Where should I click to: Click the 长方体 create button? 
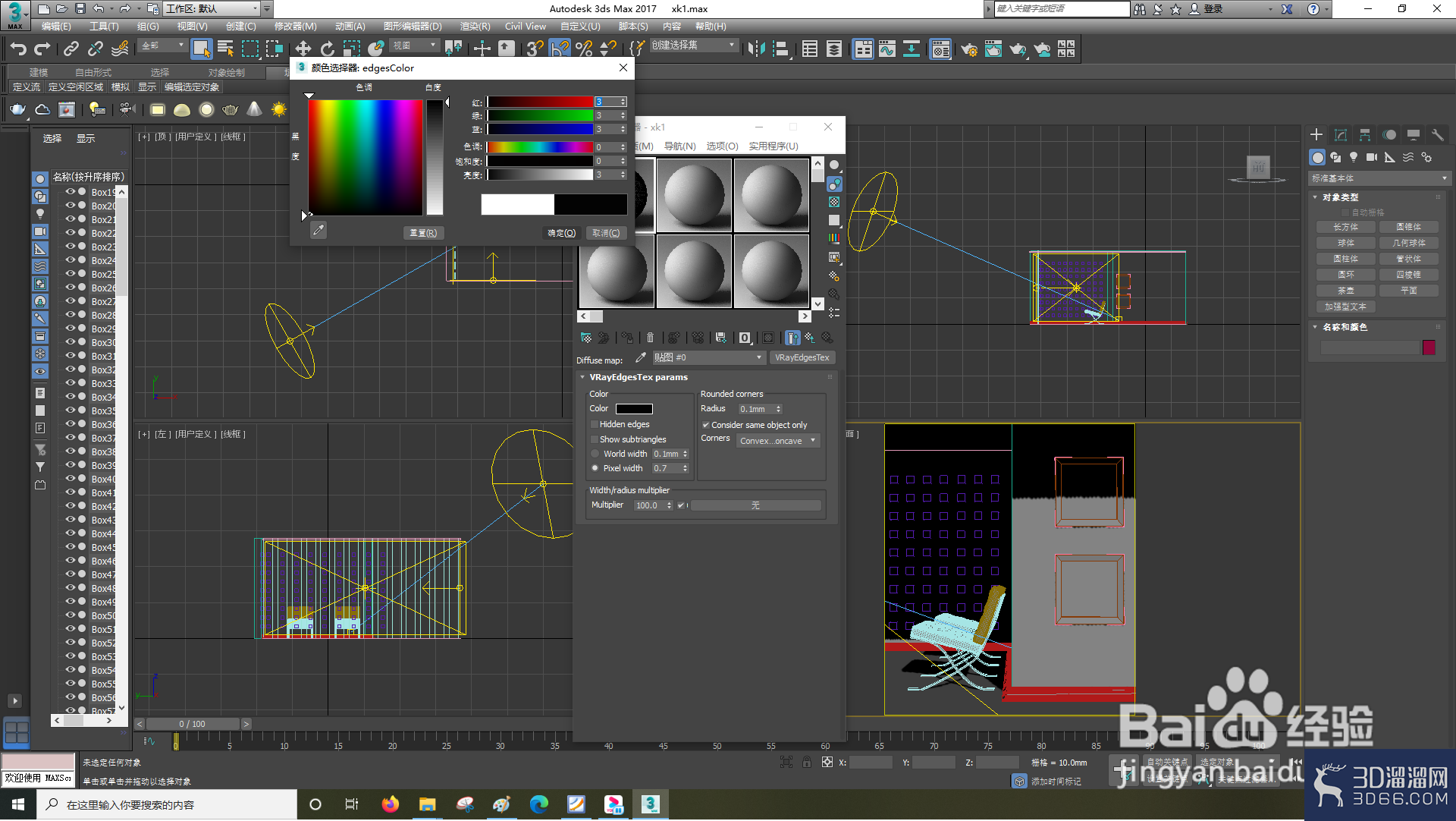click(x=1346, y=227)
